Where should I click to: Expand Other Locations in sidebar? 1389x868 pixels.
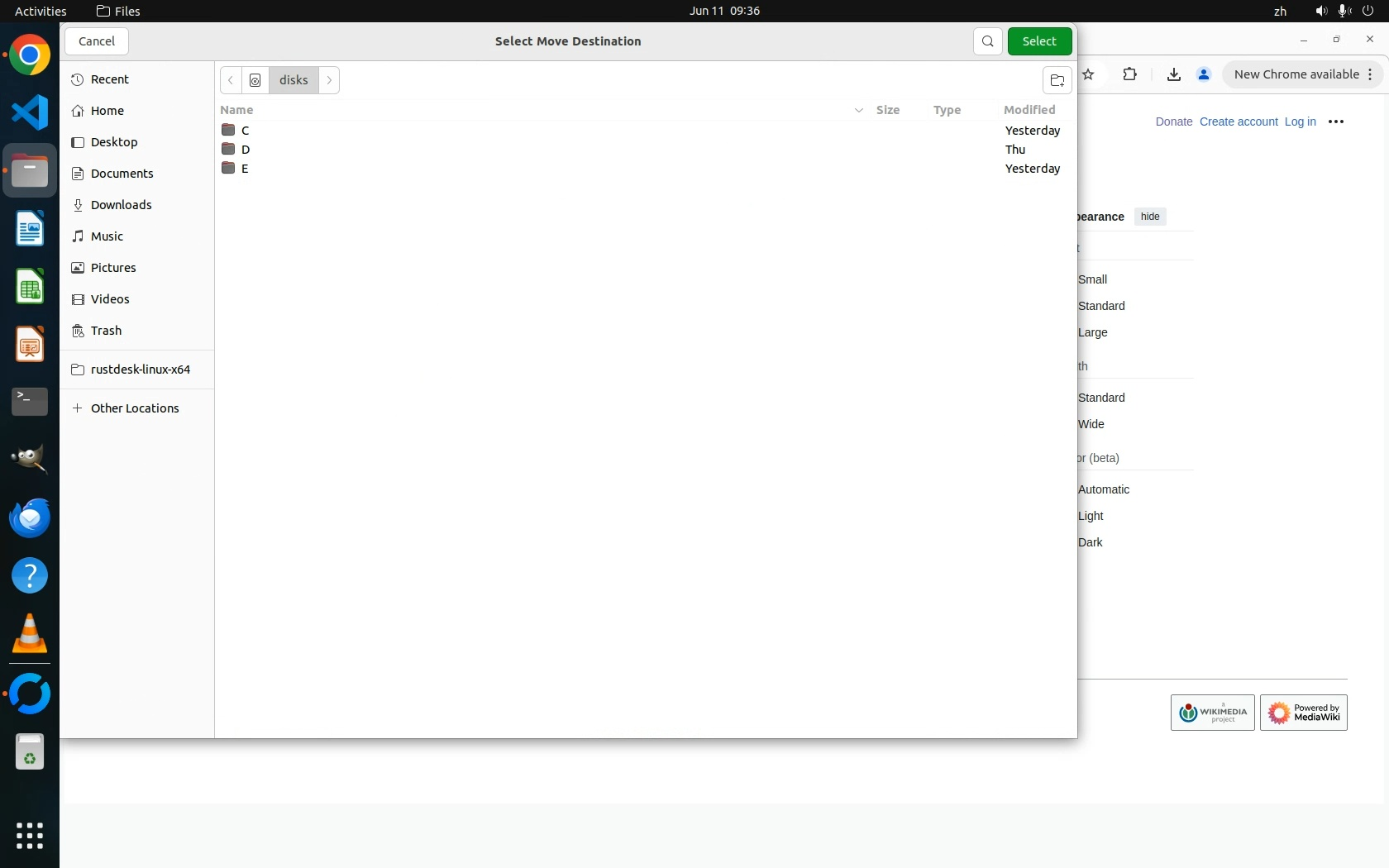coord(135,408)
